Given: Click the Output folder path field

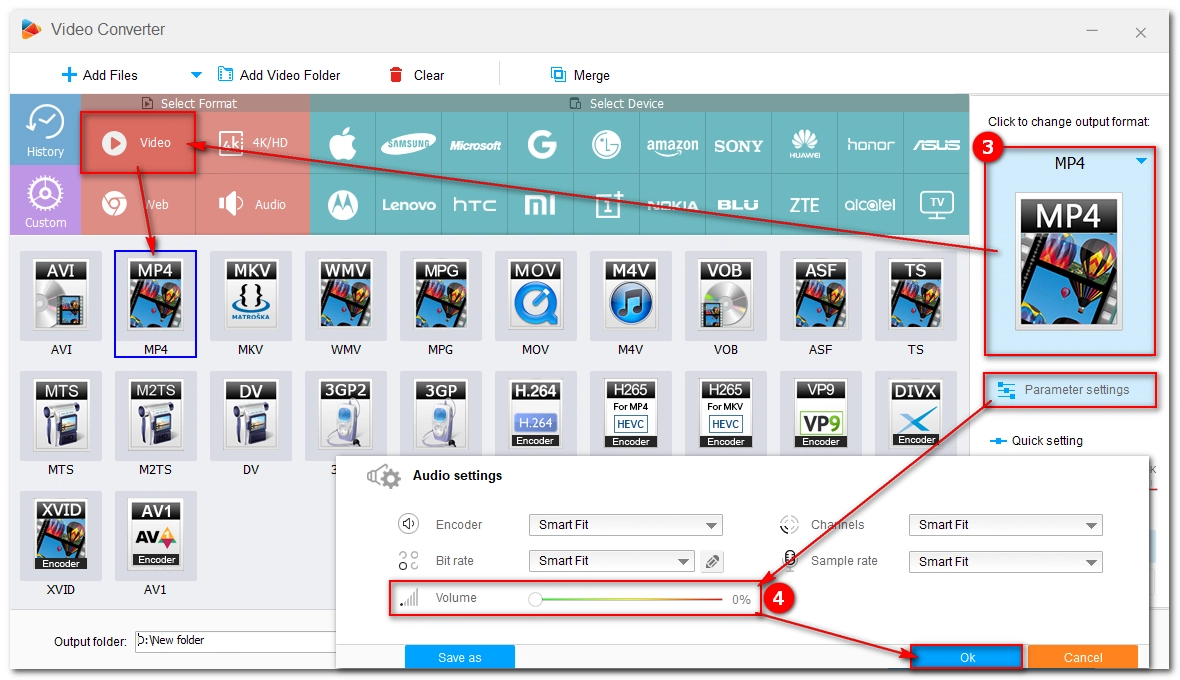Looking at the screenshot, I should pyautogui.click(x=236, y=641).
